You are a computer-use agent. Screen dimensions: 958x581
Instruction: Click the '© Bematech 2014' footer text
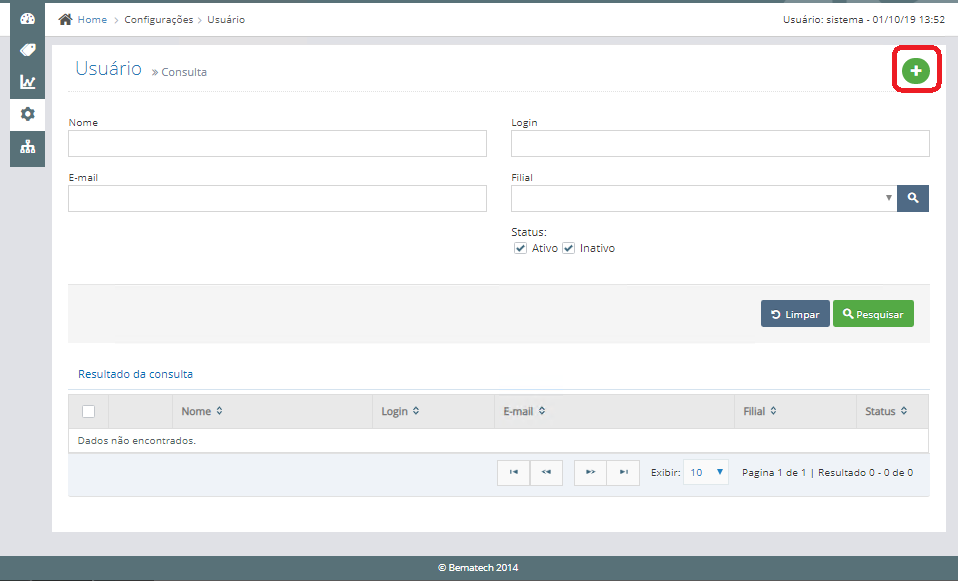coord(478,568)
